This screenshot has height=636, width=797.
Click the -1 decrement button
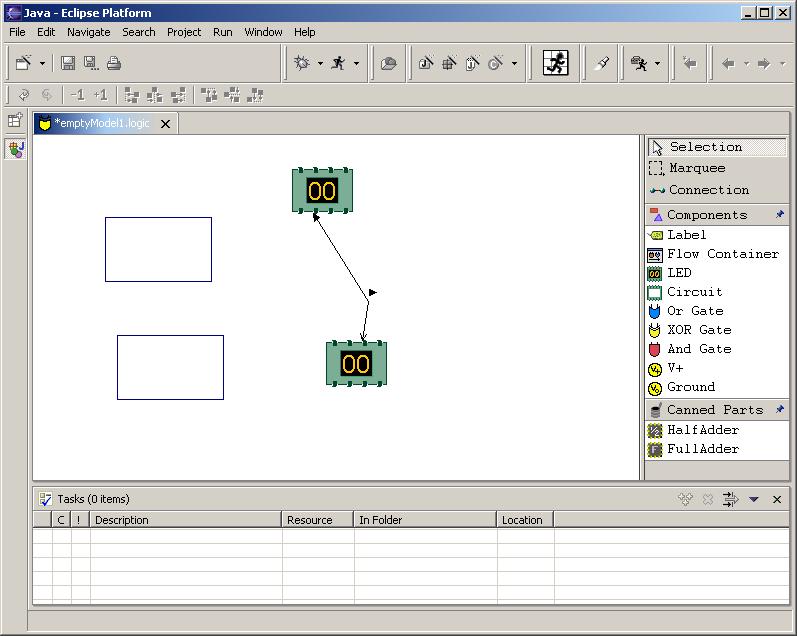coord(78,95)
